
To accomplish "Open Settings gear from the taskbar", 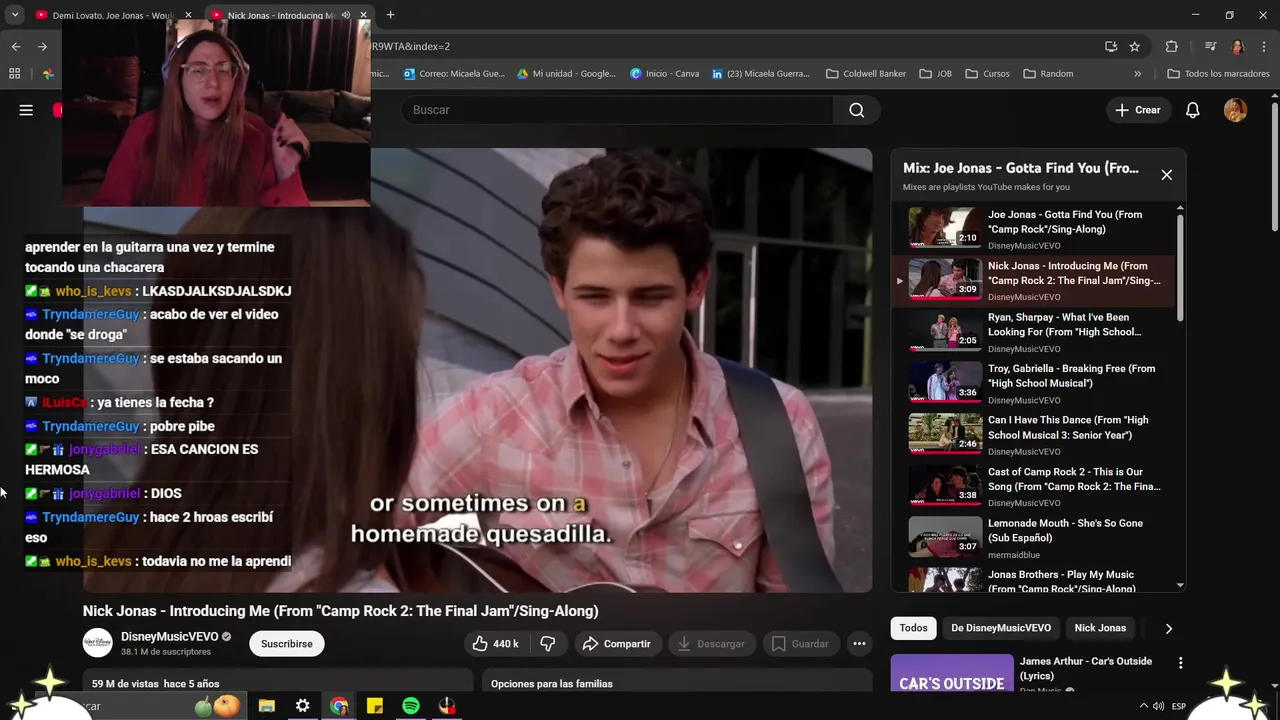I will (x=302, y=706).
